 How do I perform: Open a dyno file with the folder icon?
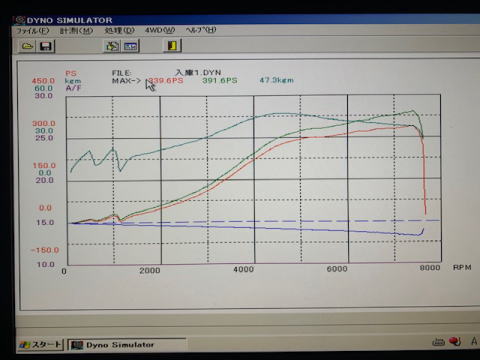[x=28, y=46]
